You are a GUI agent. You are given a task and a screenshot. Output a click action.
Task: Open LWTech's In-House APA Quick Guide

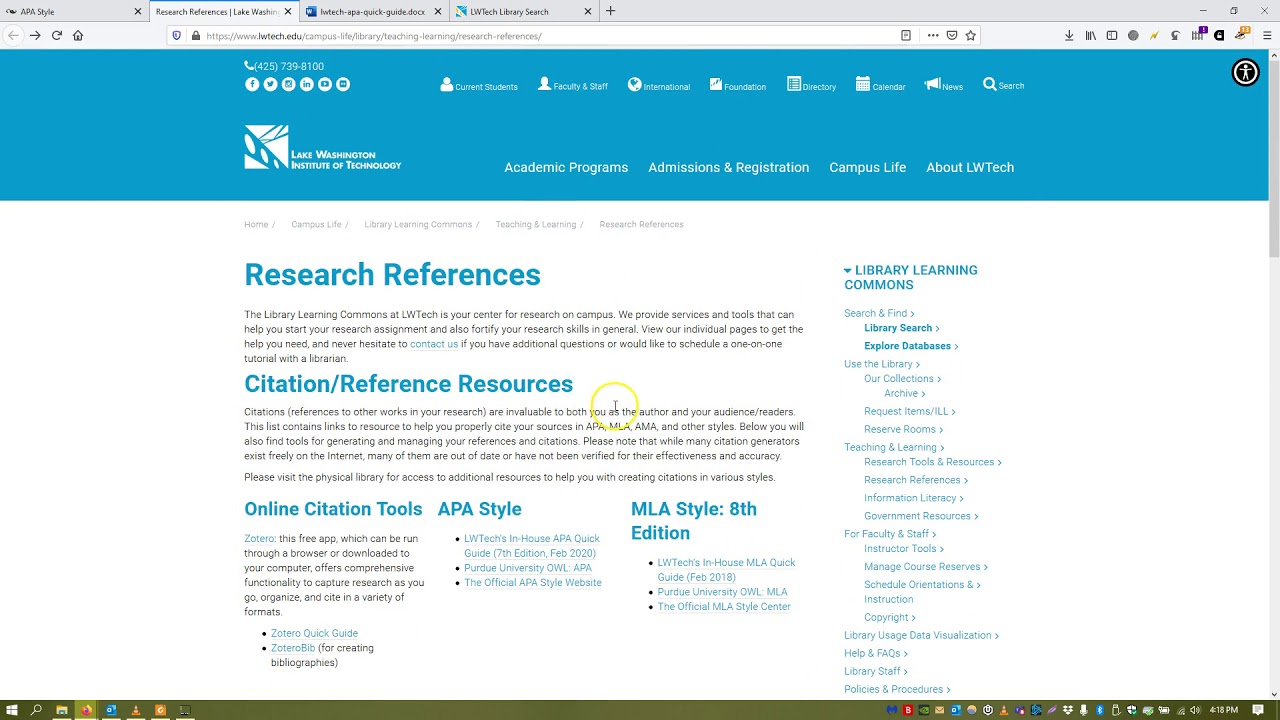(x=532, y=546)
